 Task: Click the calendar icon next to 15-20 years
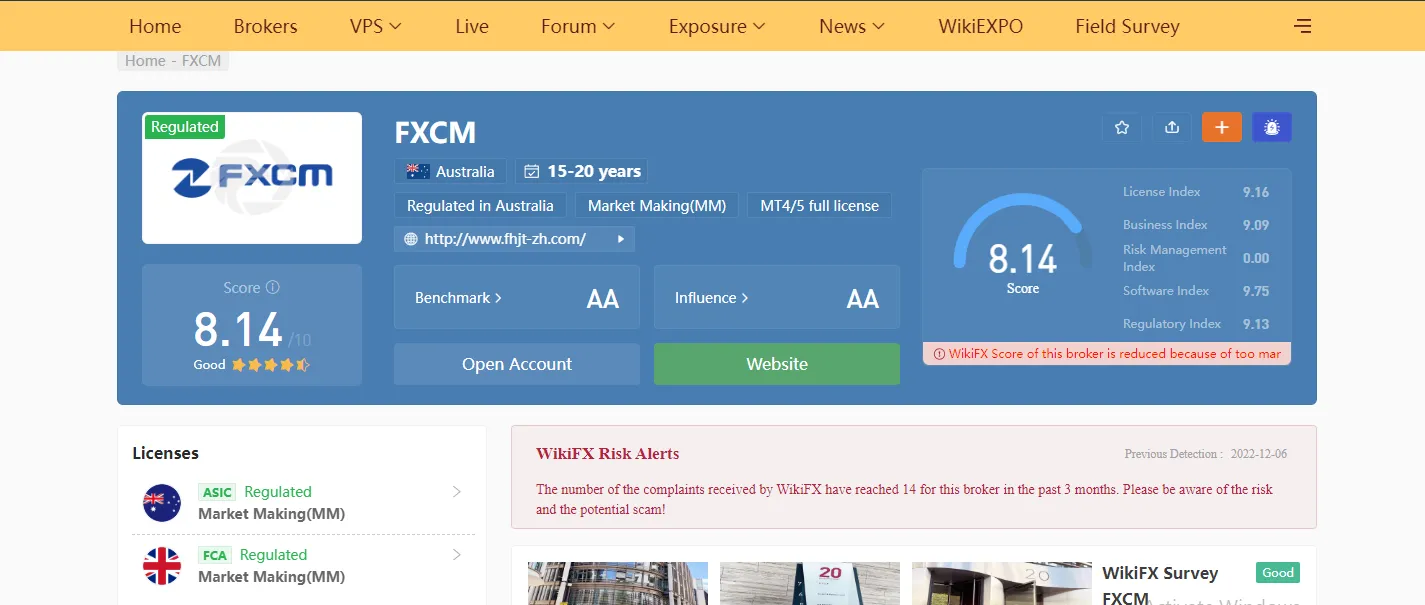[532, 171]
